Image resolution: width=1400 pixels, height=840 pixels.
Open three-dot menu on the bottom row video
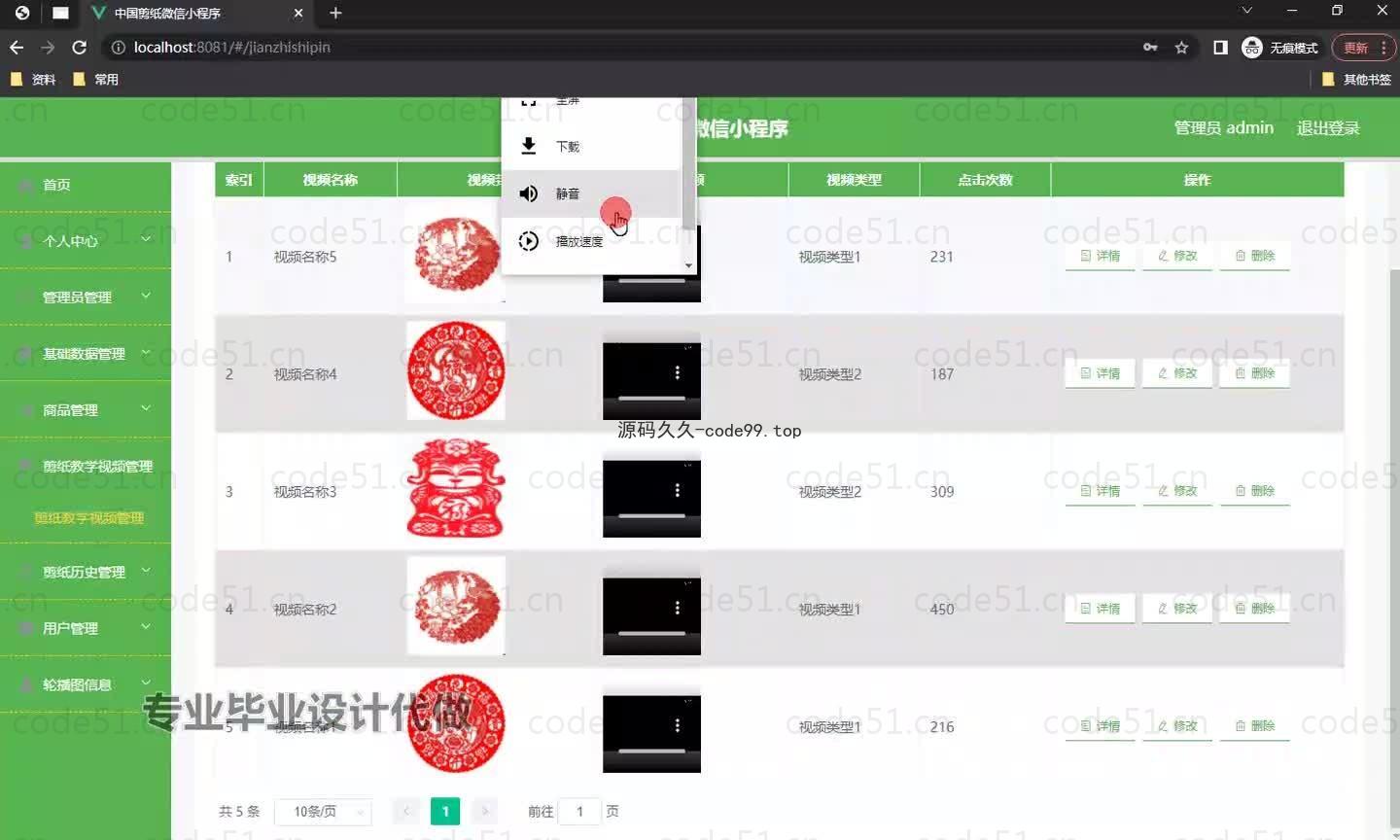pyautogui.click(x=678, y=725)
